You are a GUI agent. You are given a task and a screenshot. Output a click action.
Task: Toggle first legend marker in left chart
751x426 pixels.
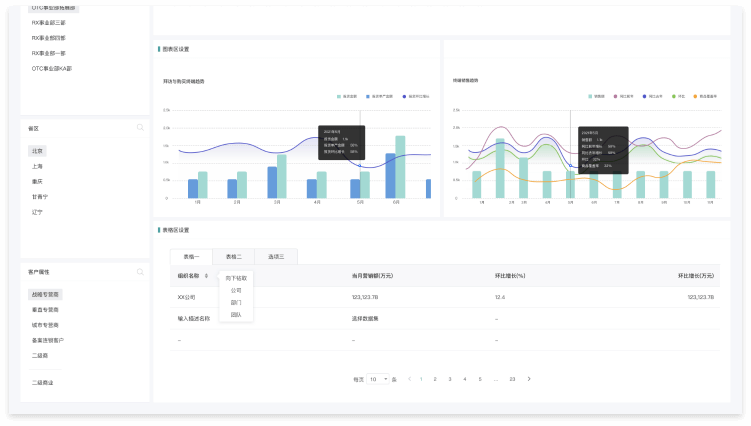(339, 96)
